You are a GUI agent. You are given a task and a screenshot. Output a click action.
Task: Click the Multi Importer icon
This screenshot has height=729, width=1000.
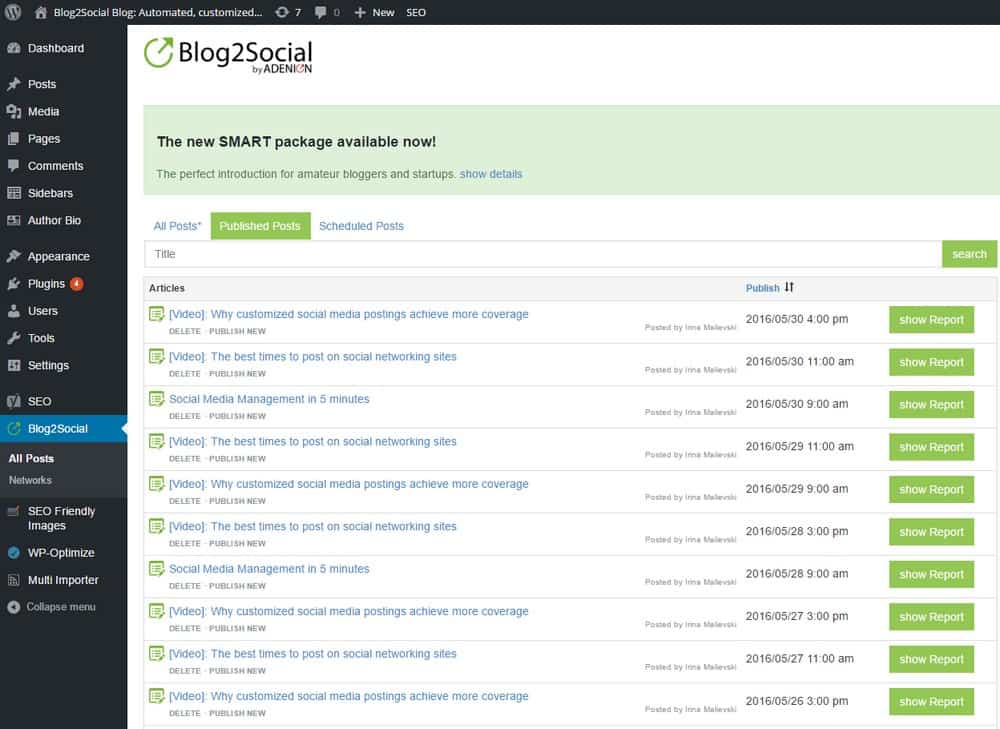tap(13, 580)
